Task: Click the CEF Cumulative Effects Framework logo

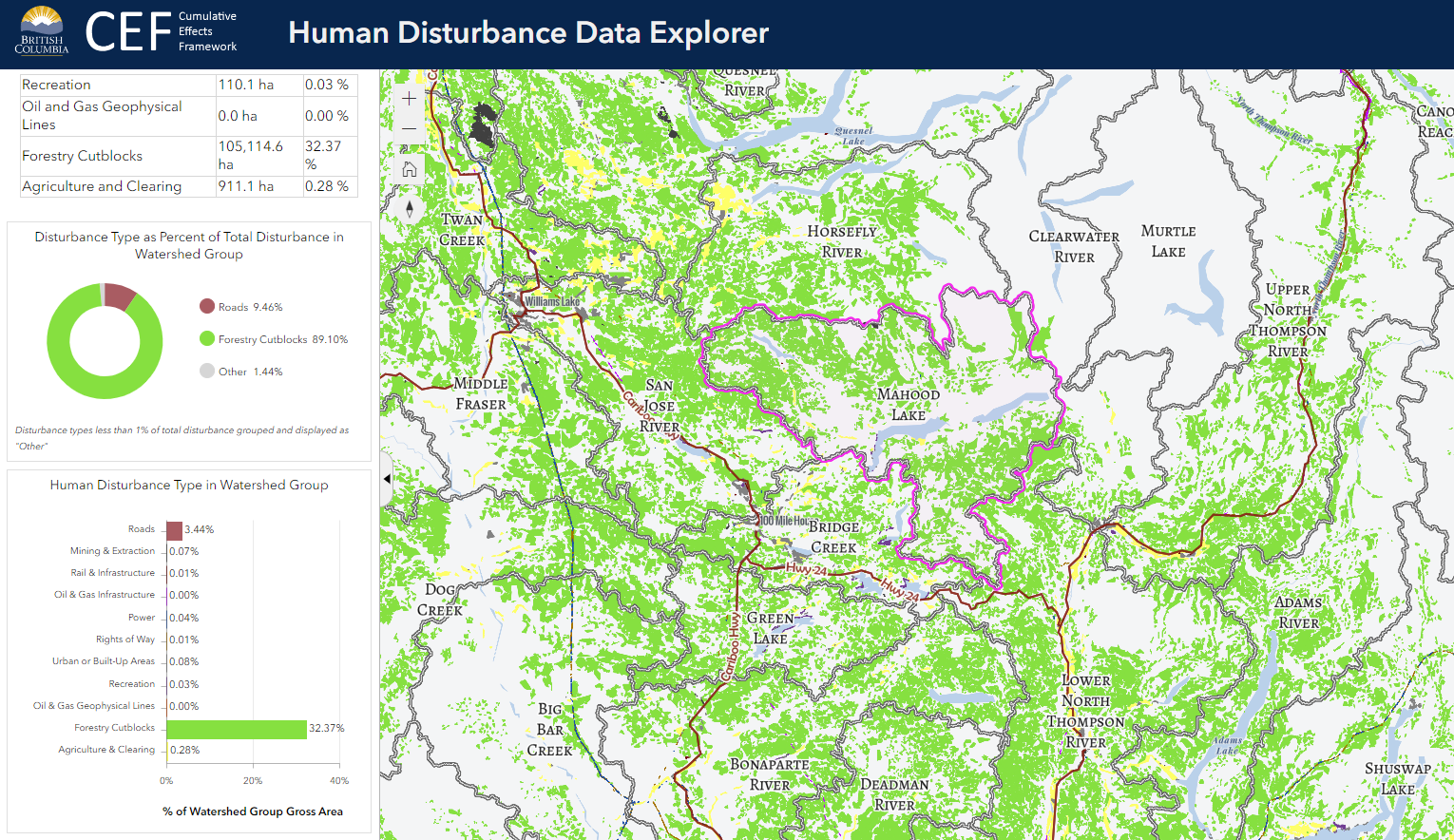Action: [x=162, y=31]
